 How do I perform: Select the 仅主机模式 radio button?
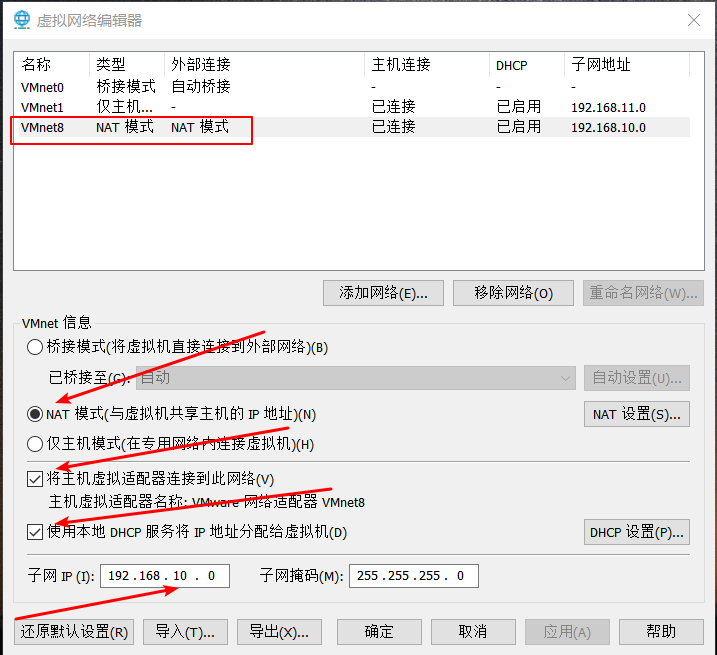[35, 444]
